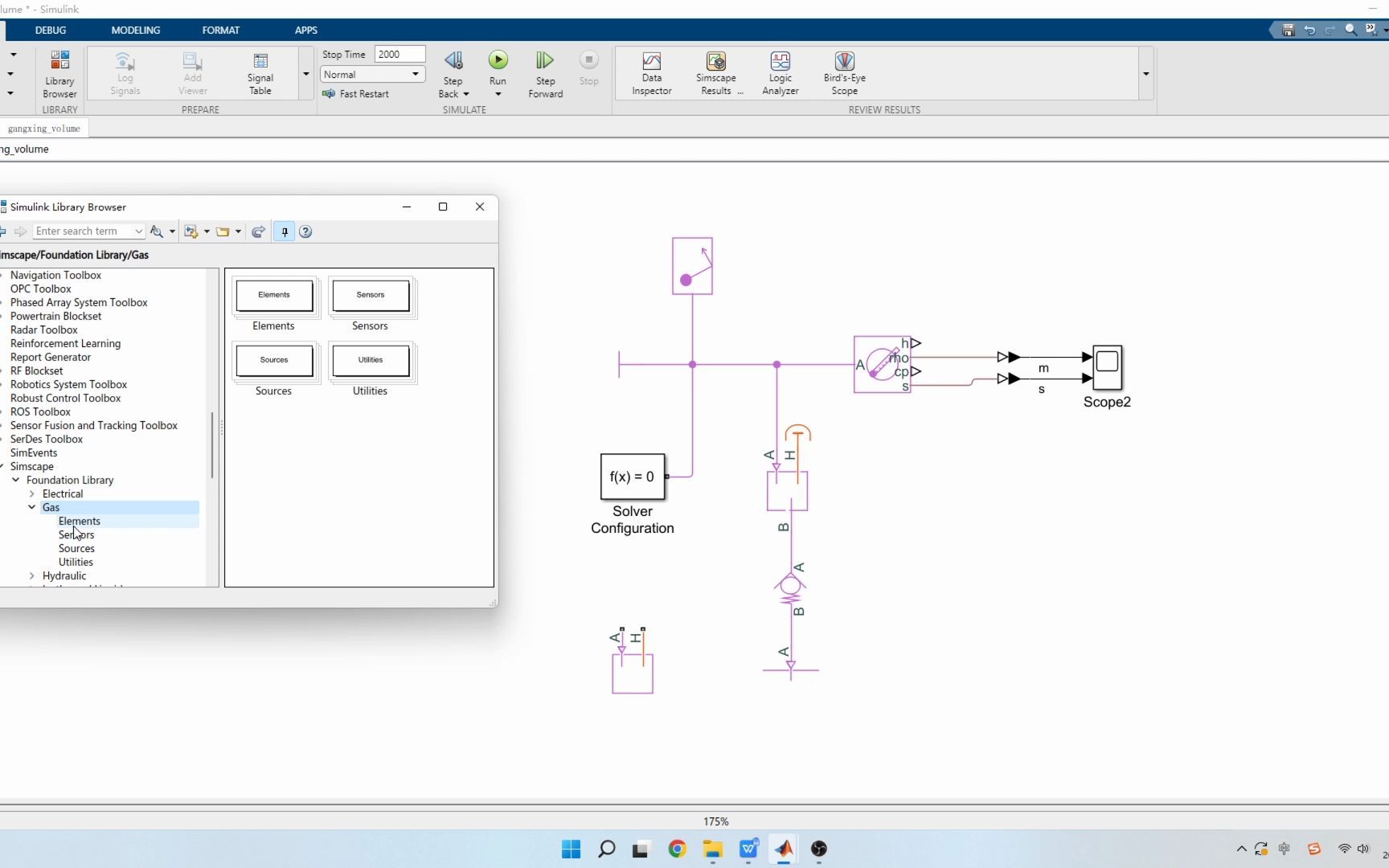Select Navigation Toolbox in tree

point(55,275)
